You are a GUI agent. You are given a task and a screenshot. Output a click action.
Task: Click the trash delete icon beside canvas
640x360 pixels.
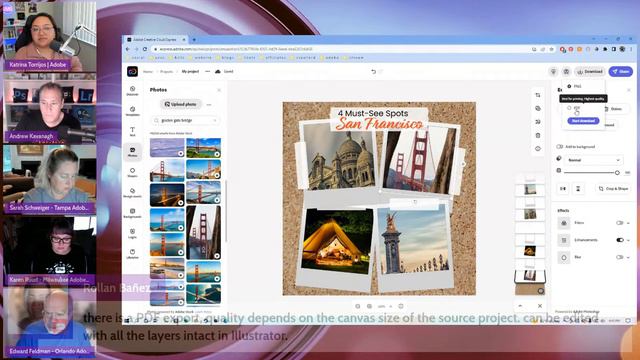click(538, 135)
